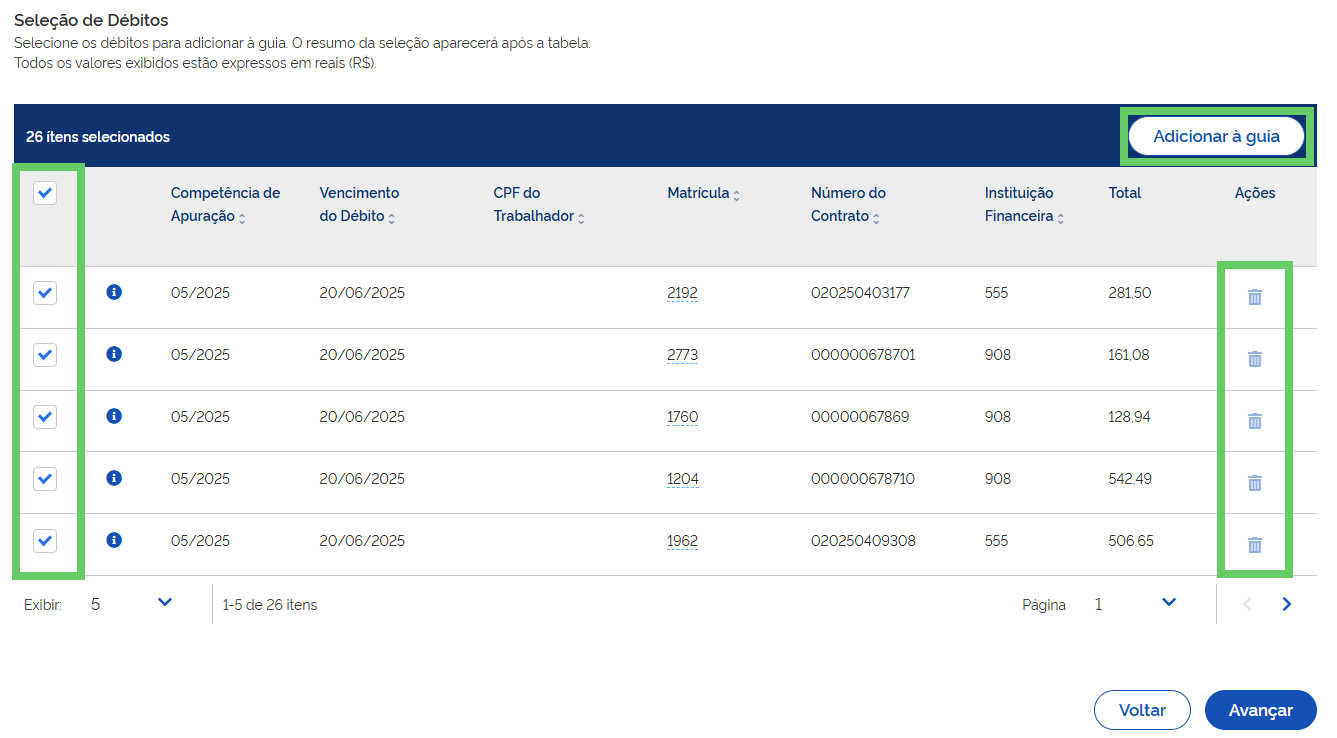Viewport: 1337px width, 738px height.
Task: Delete the debit with total 542,49
Action: pyautogui.click(x=1255, y=483)
